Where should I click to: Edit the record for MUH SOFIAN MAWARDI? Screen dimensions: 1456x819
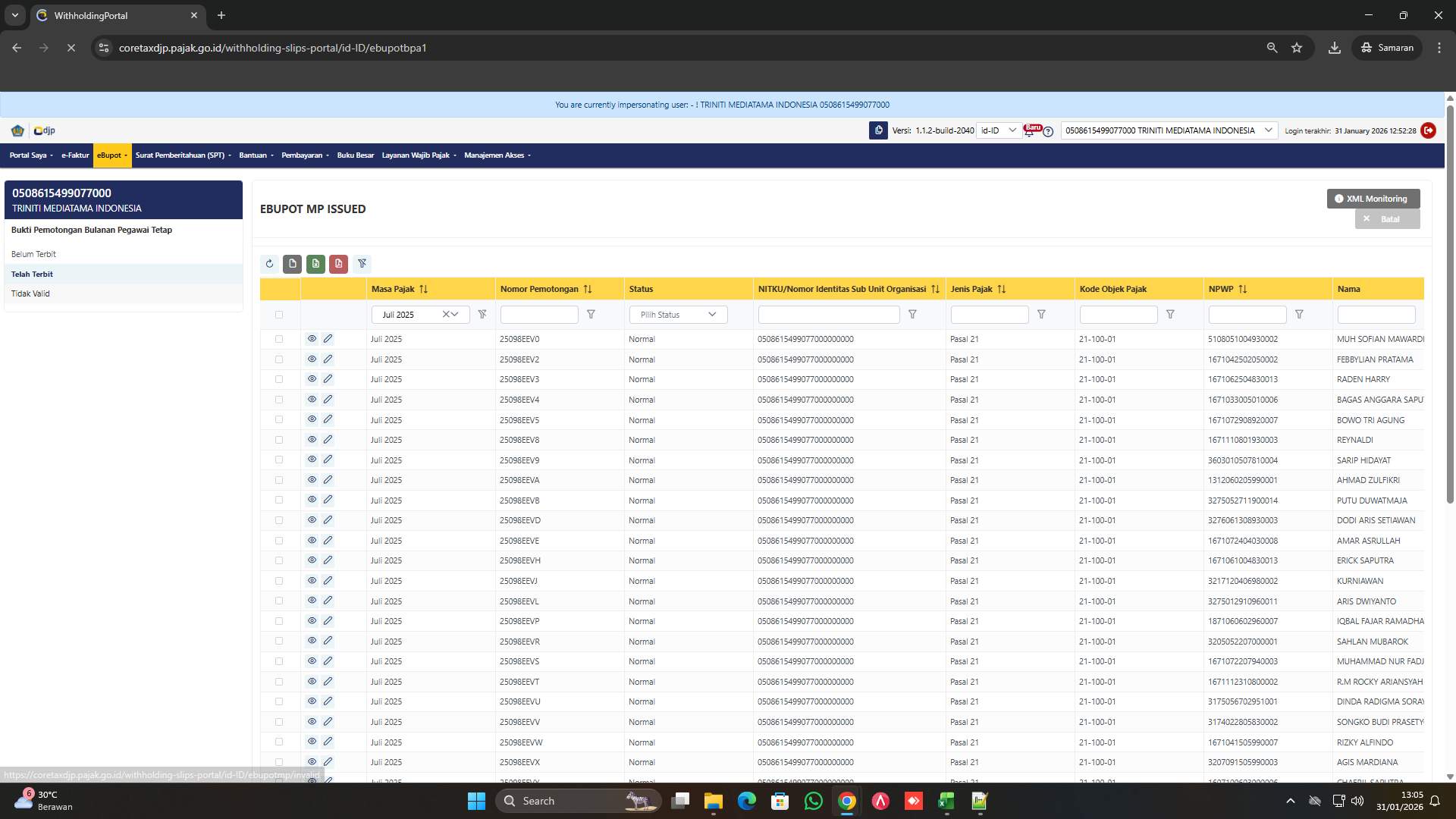(x=328, y=338)
